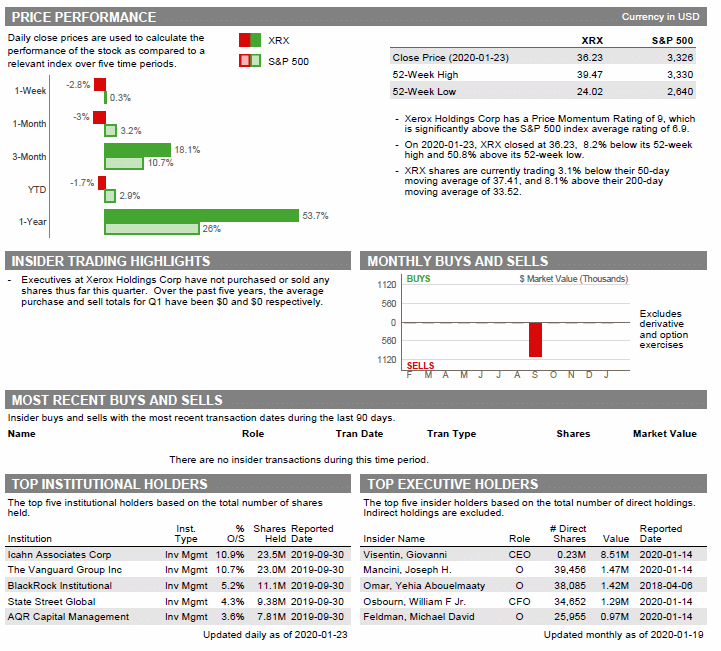Click the 52-Week High row label
This screenshot has width=721, height=651.
[x=425, y=74]
